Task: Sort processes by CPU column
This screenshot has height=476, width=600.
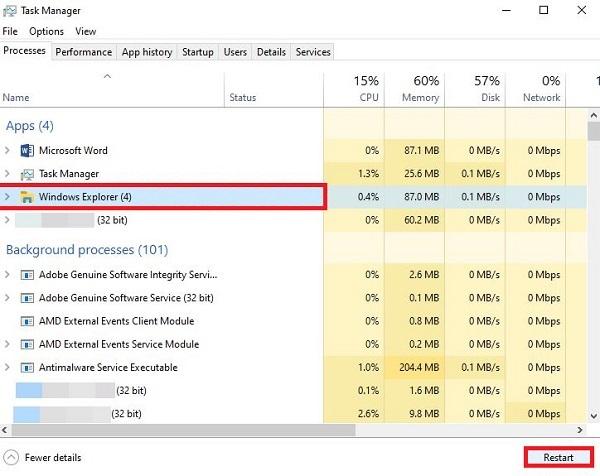Action: [354, 90]
